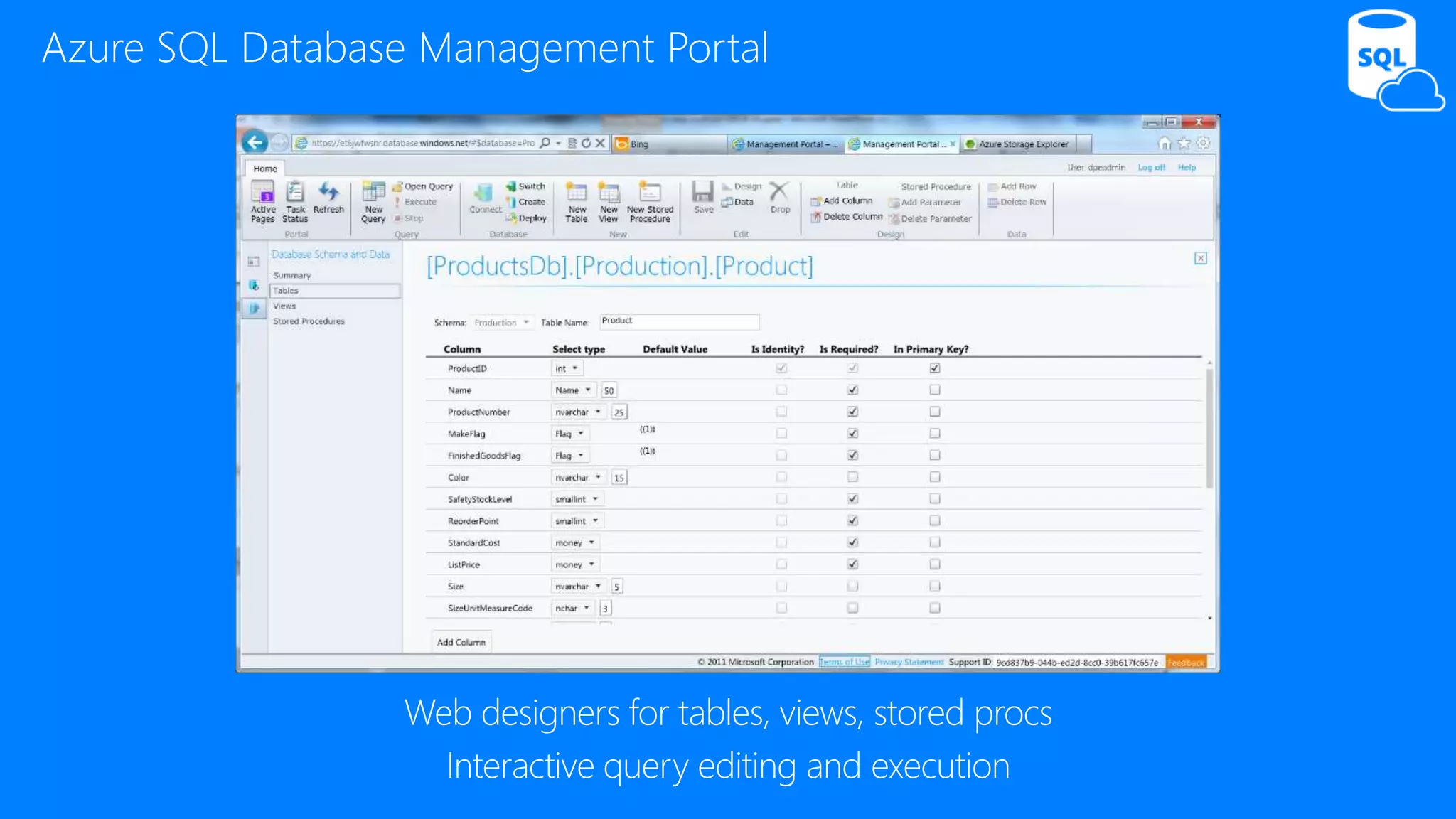1456x819 pixels.
Task: Click the length field of Name column
Action: click(609, 390)
